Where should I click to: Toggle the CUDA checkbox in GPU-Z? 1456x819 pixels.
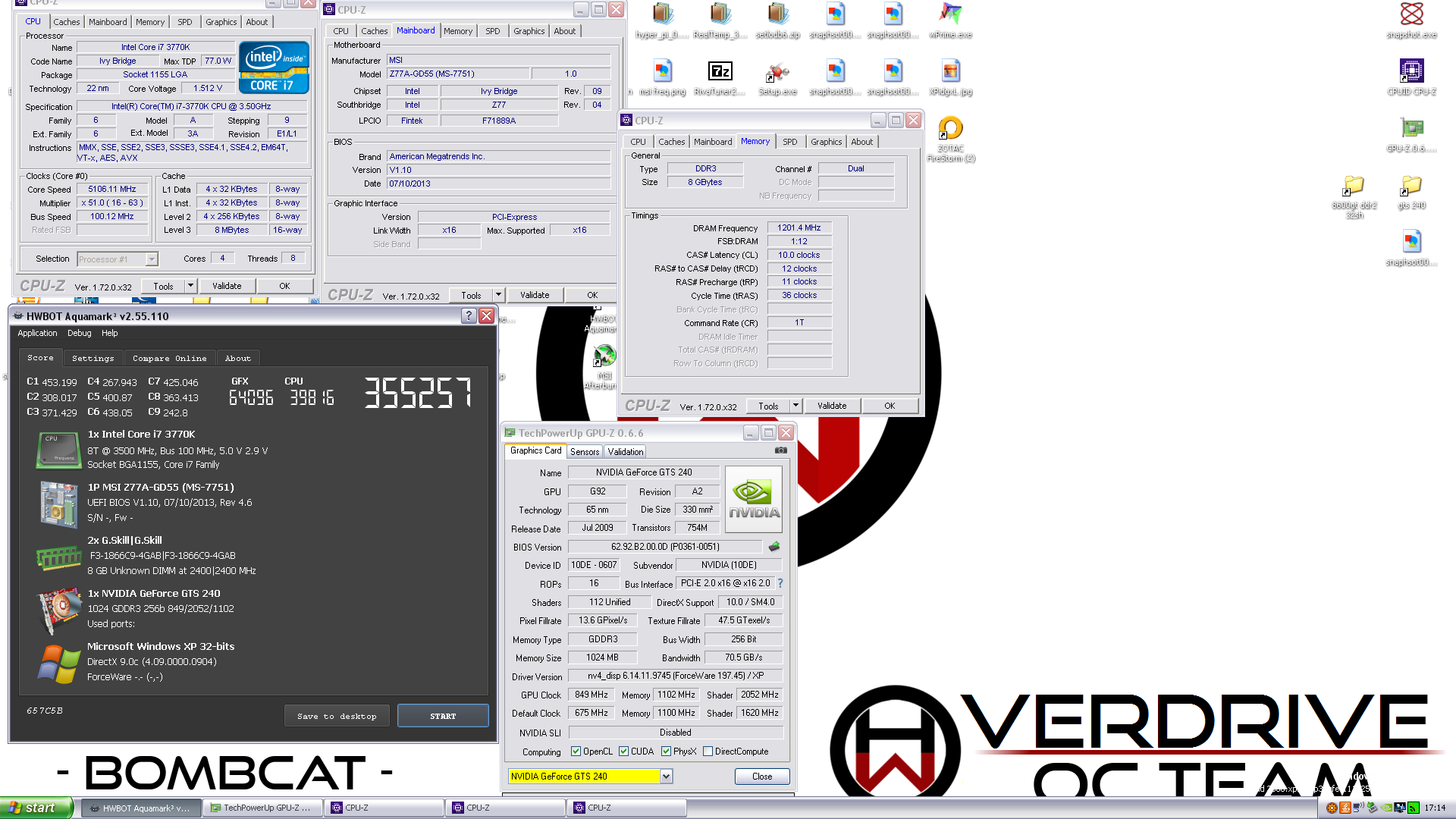[623, 752]
